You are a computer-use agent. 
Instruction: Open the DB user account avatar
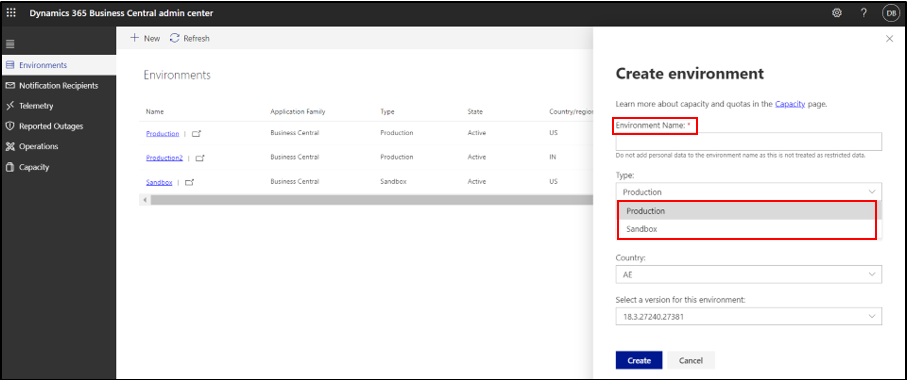pos(891,13)
